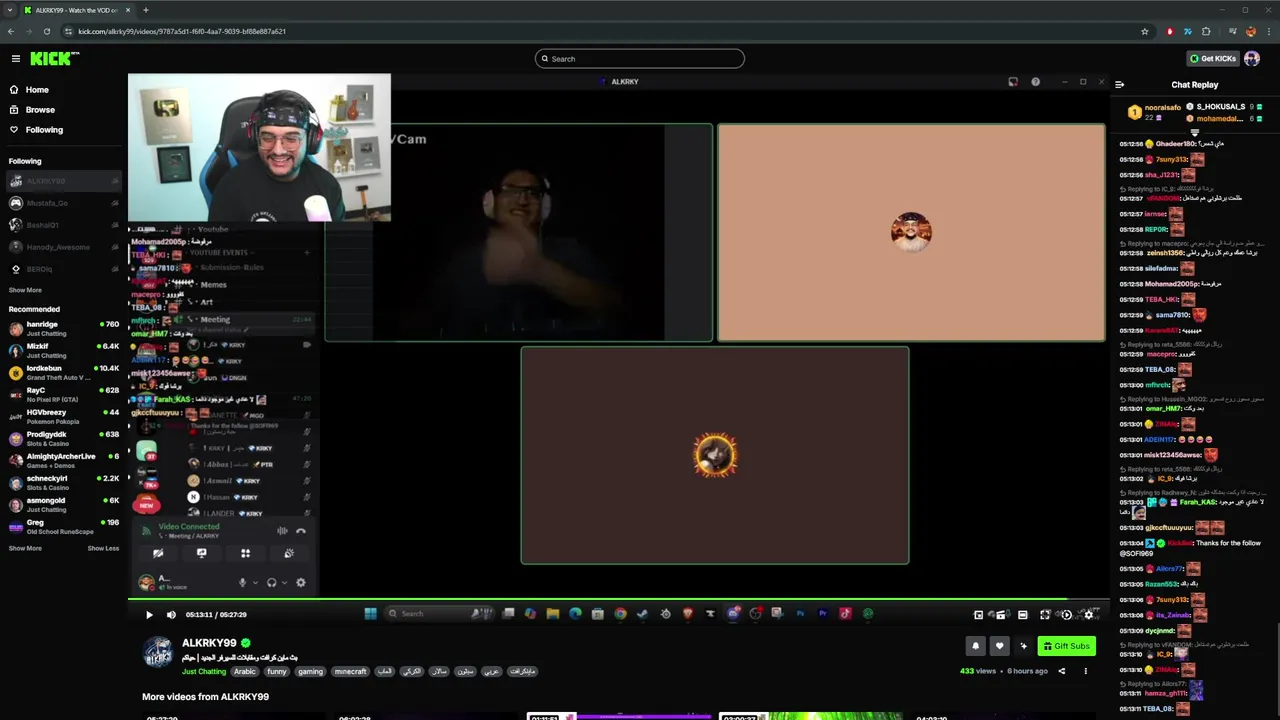Click the subscribe sparkle icon beside Gift Subs
The height and width of the screenshot is (720, 1280).
click(x=1023, y=646)
